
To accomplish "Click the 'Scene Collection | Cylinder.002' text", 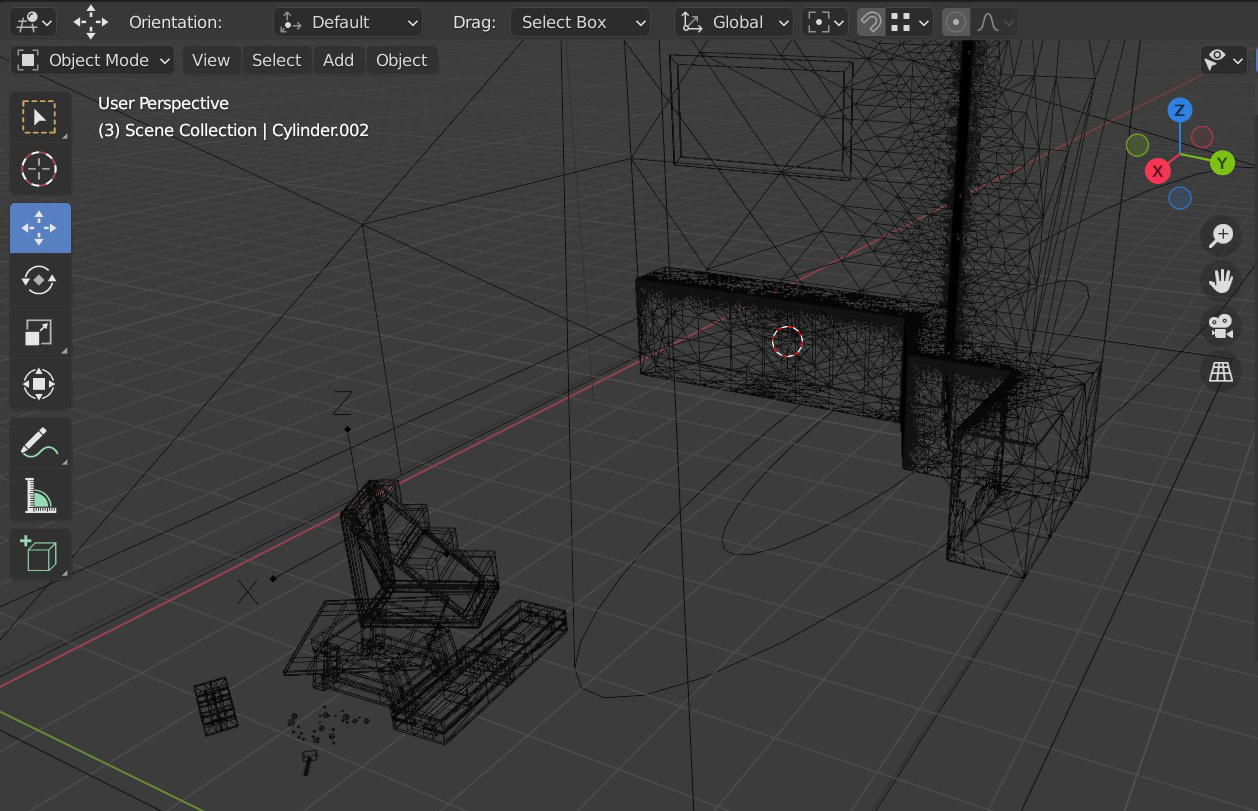I will [x=247, y=130].
